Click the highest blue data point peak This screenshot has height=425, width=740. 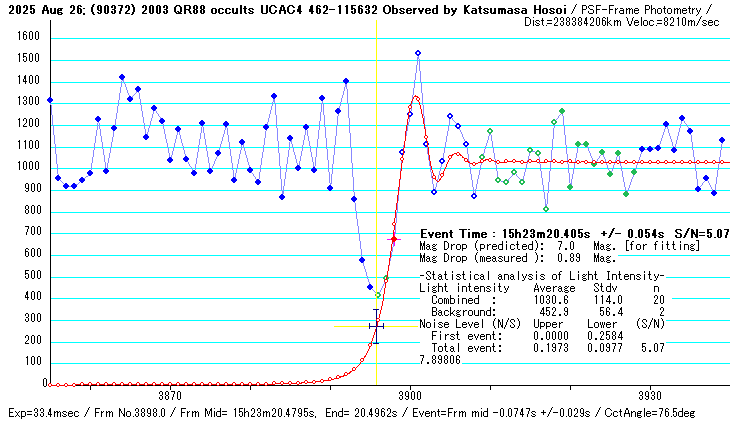(x=418, y=53)
